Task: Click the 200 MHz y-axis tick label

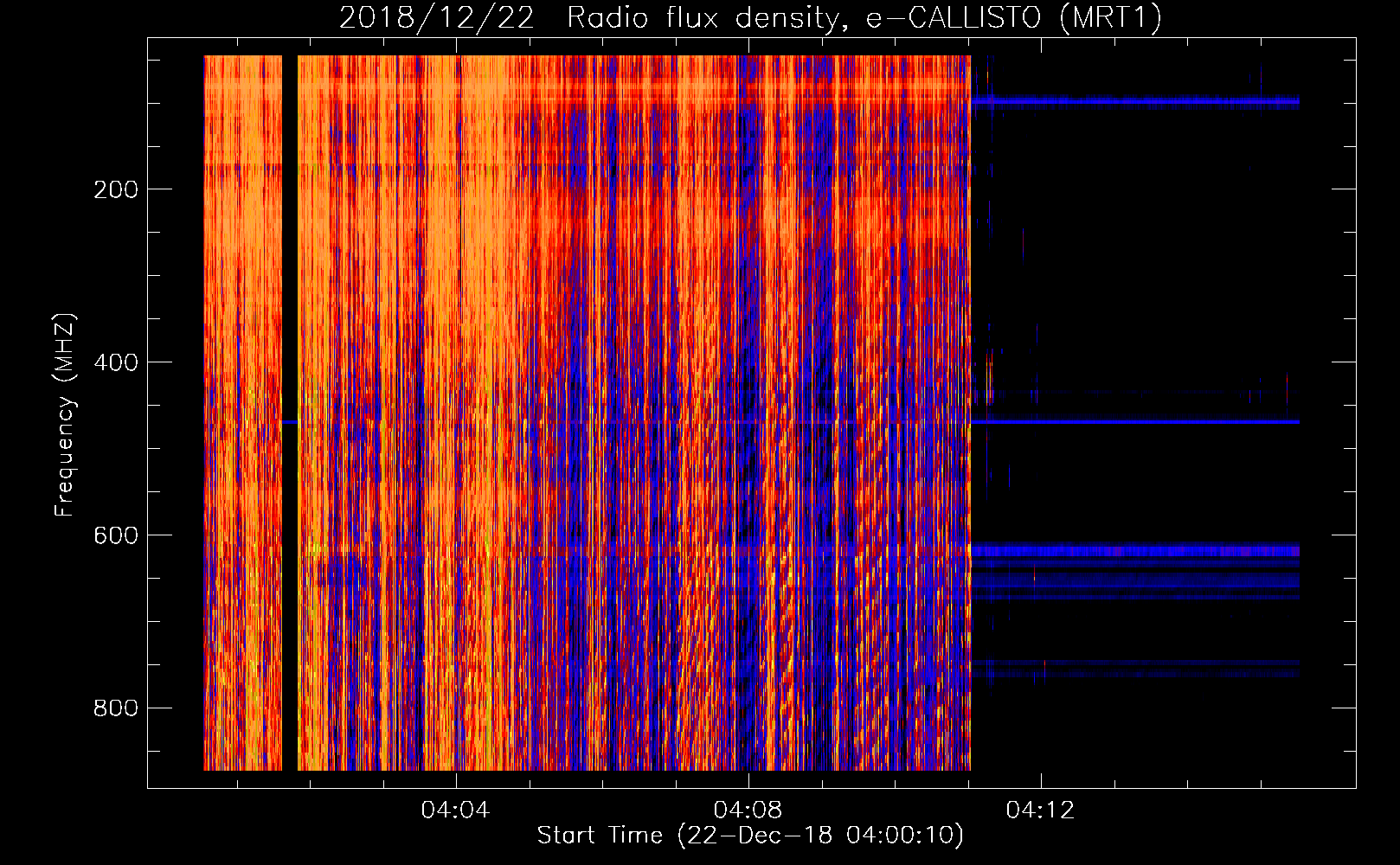Action: (x=115, y=189)
